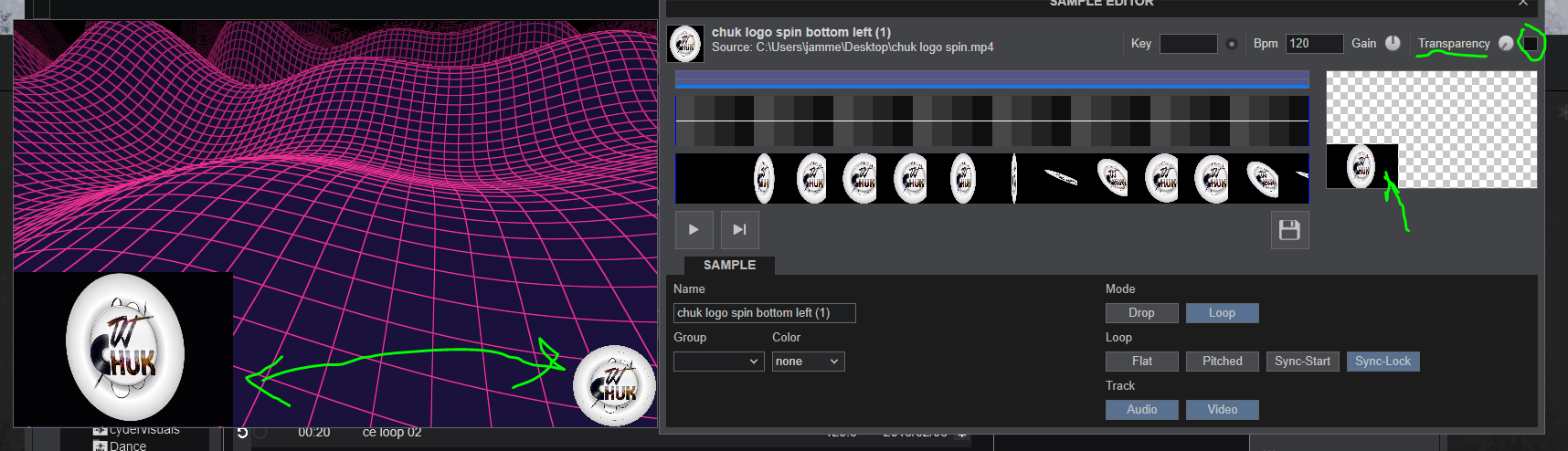Click the 'chuk logo spin bottom left (1)' title
Image resolution: width=1568 pixels, height=451 pixels.
pyautogui.click(x=801, y=32)
